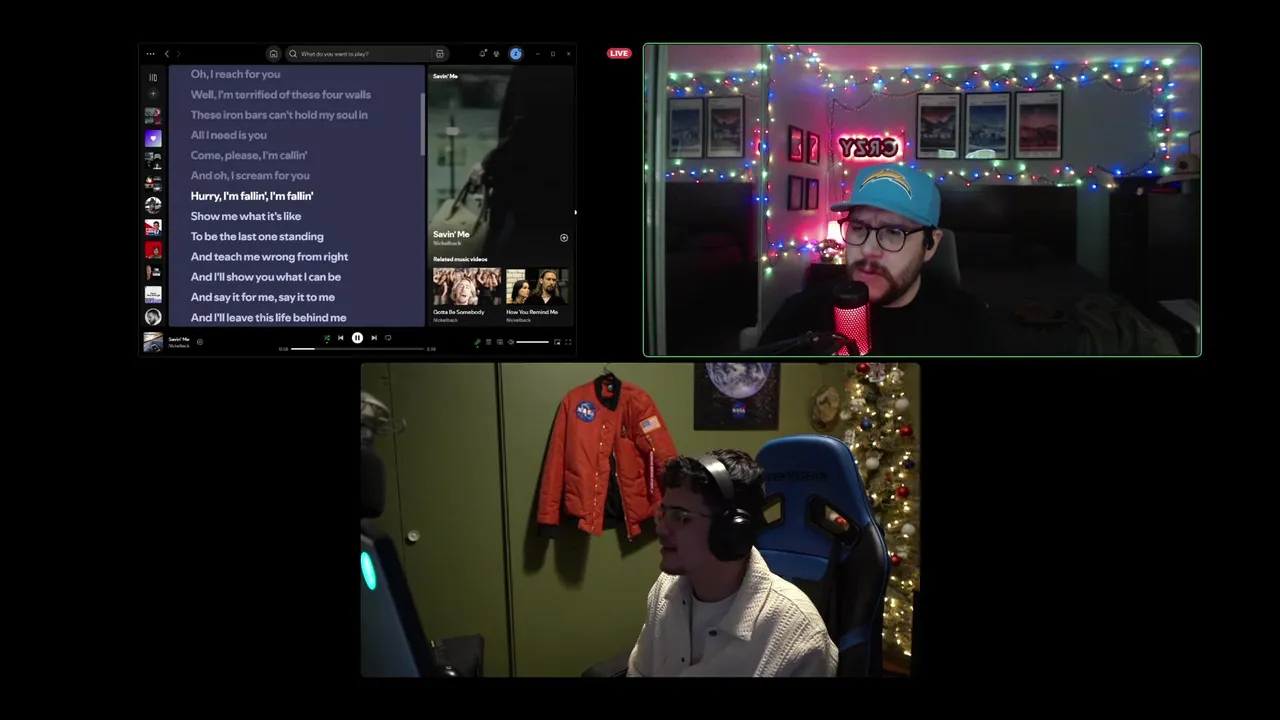The width and height of the screenshot is (1280, 720).
Task: Jump to lyric 'And teach me wrong from right'
Action: tap(269, 257)
